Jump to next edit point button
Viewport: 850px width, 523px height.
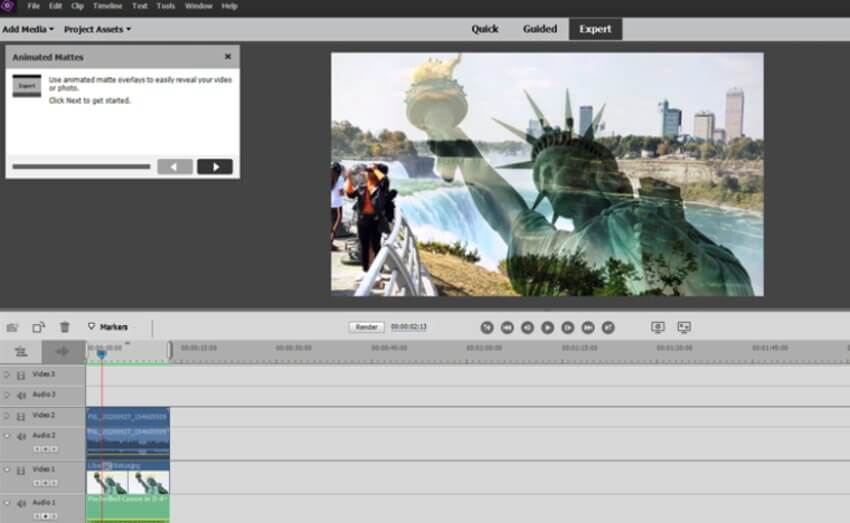608,327
